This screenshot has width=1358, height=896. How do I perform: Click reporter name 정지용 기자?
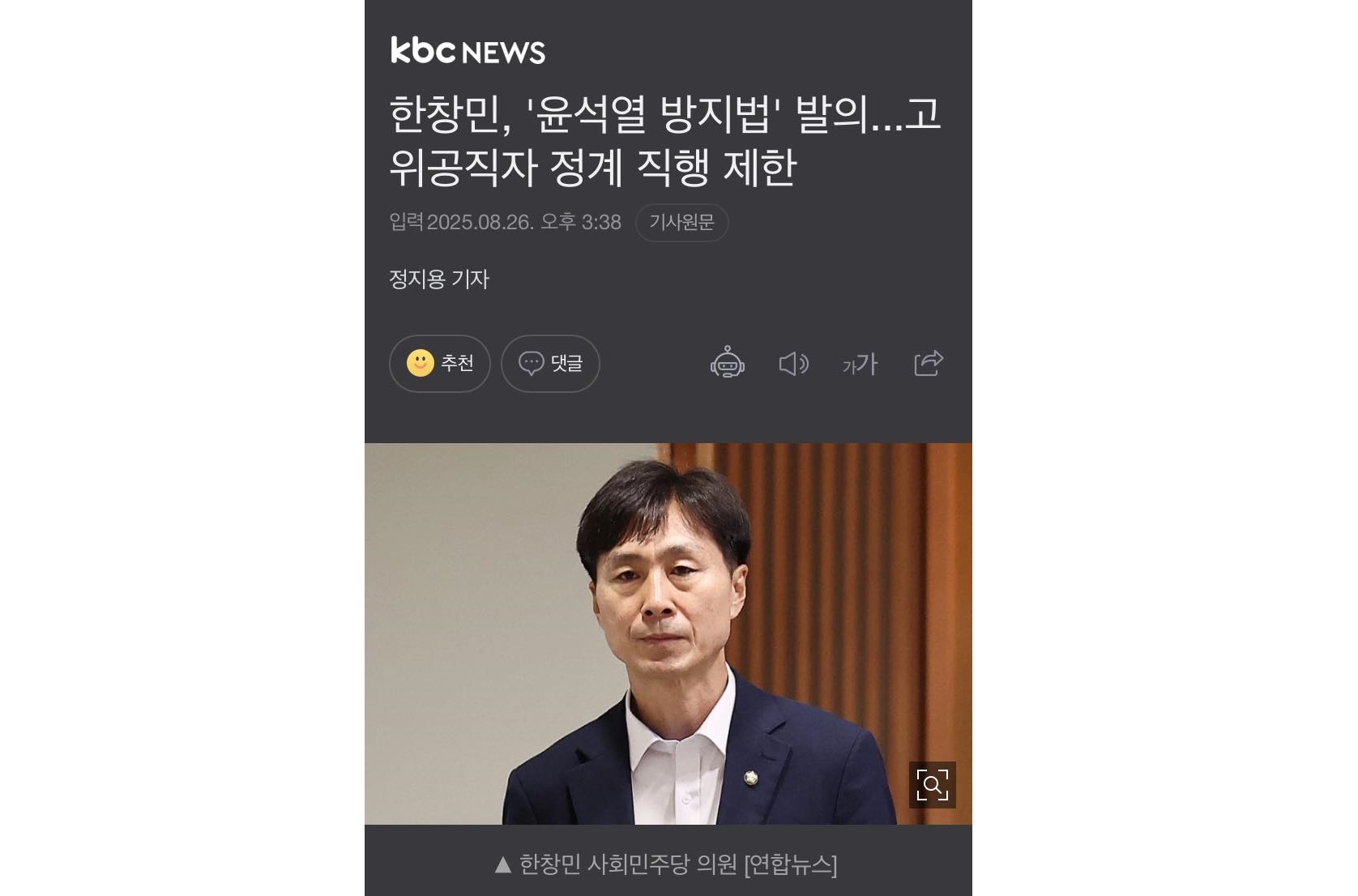pos(439,279)
